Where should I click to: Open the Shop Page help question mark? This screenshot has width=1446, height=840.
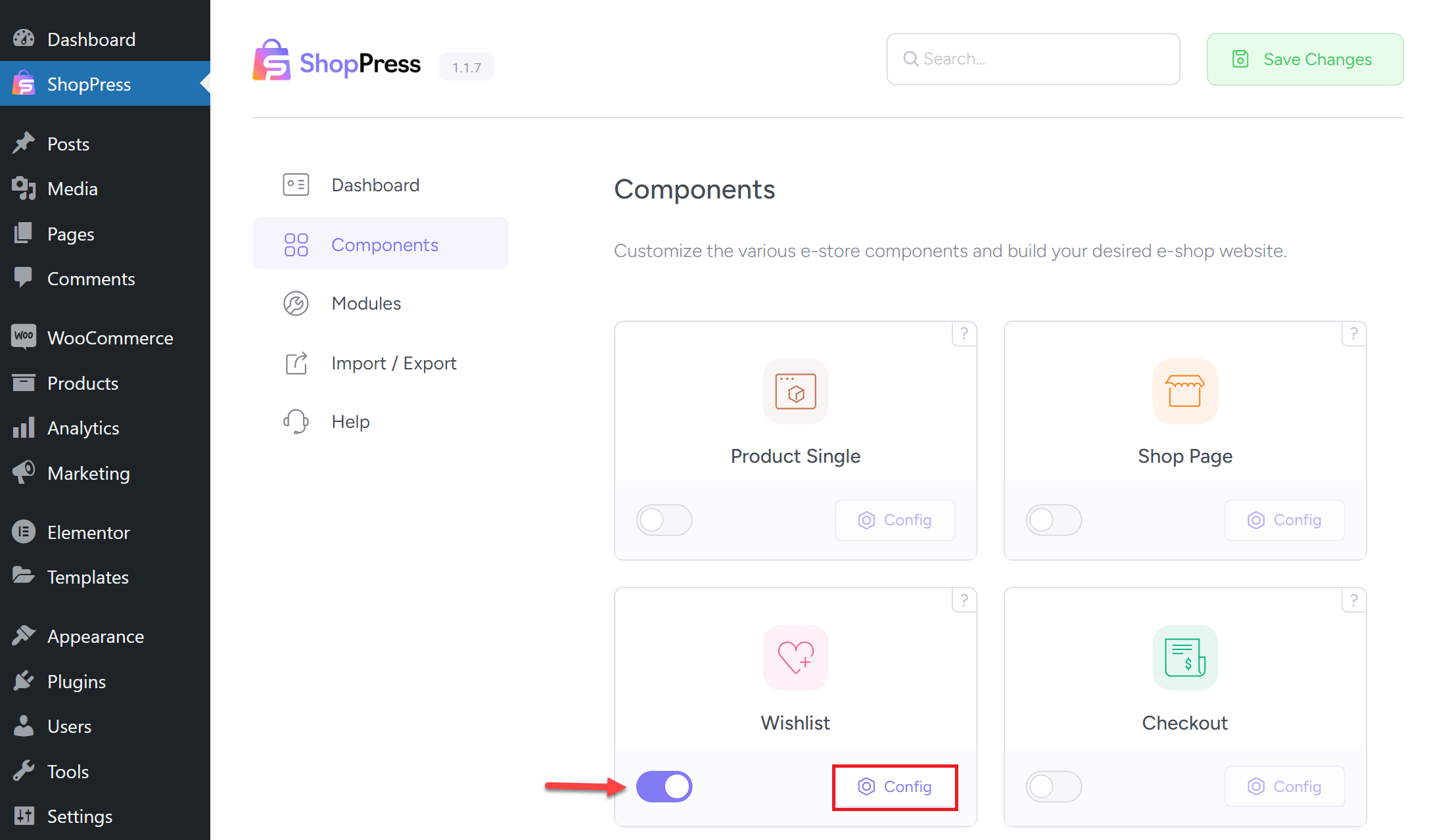pyautogui.click(x=1353, y=334)
